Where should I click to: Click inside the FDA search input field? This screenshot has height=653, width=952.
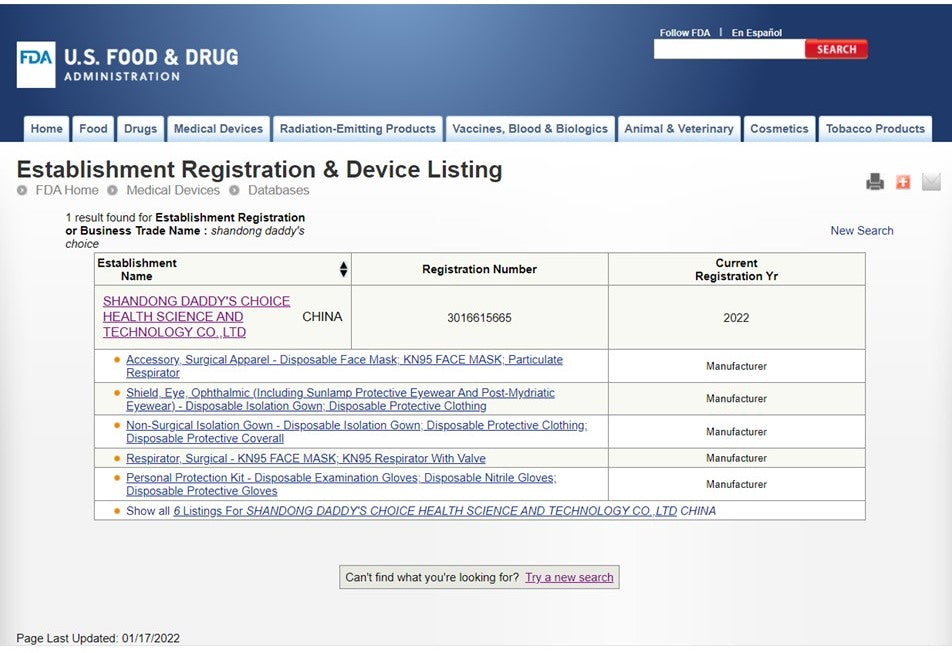click(x=728, y=49)
